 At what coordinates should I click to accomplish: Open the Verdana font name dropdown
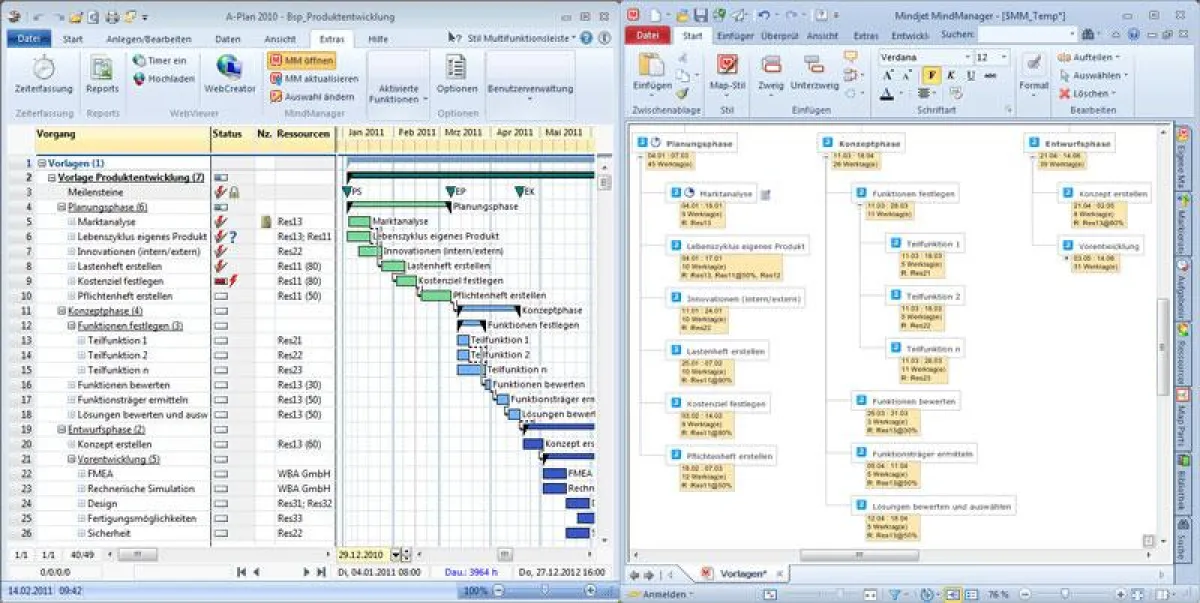964,57
